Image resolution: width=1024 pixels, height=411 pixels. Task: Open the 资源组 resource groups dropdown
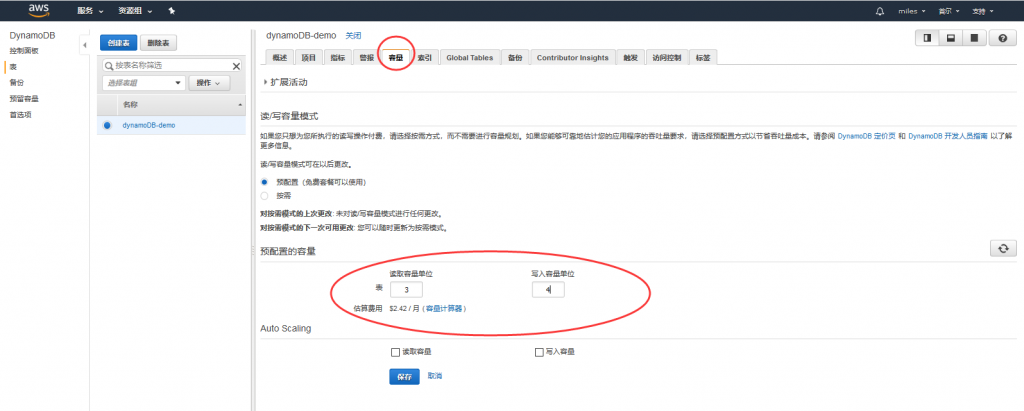(135, 11)
